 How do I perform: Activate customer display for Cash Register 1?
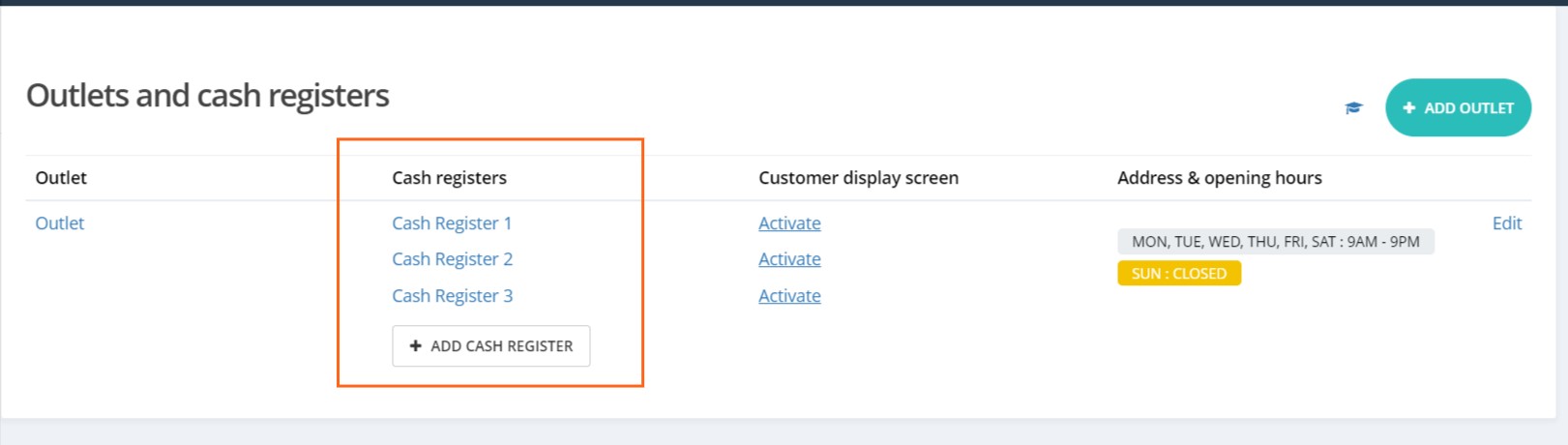[789, 223]
